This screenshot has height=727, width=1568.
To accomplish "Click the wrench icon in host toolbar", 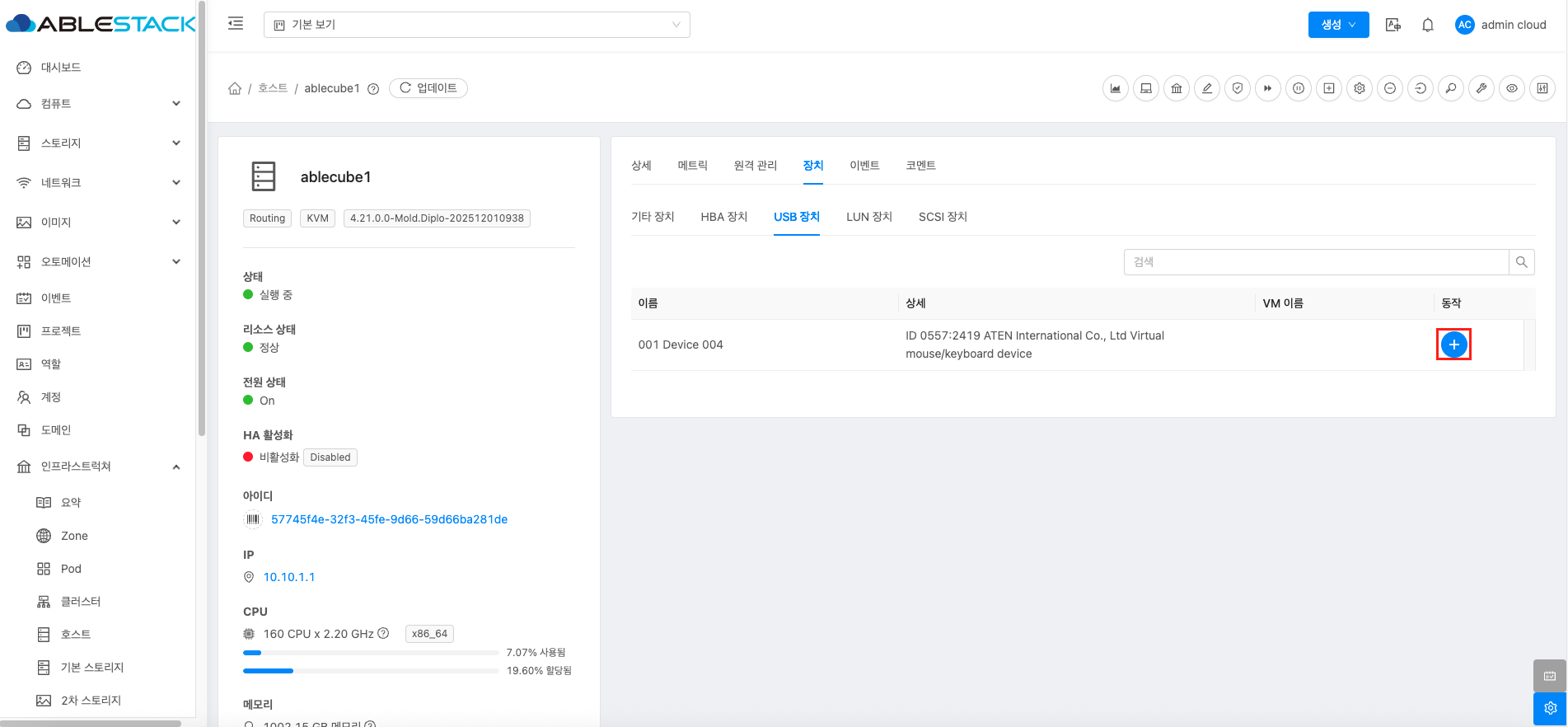I will tap(1481, 88).
